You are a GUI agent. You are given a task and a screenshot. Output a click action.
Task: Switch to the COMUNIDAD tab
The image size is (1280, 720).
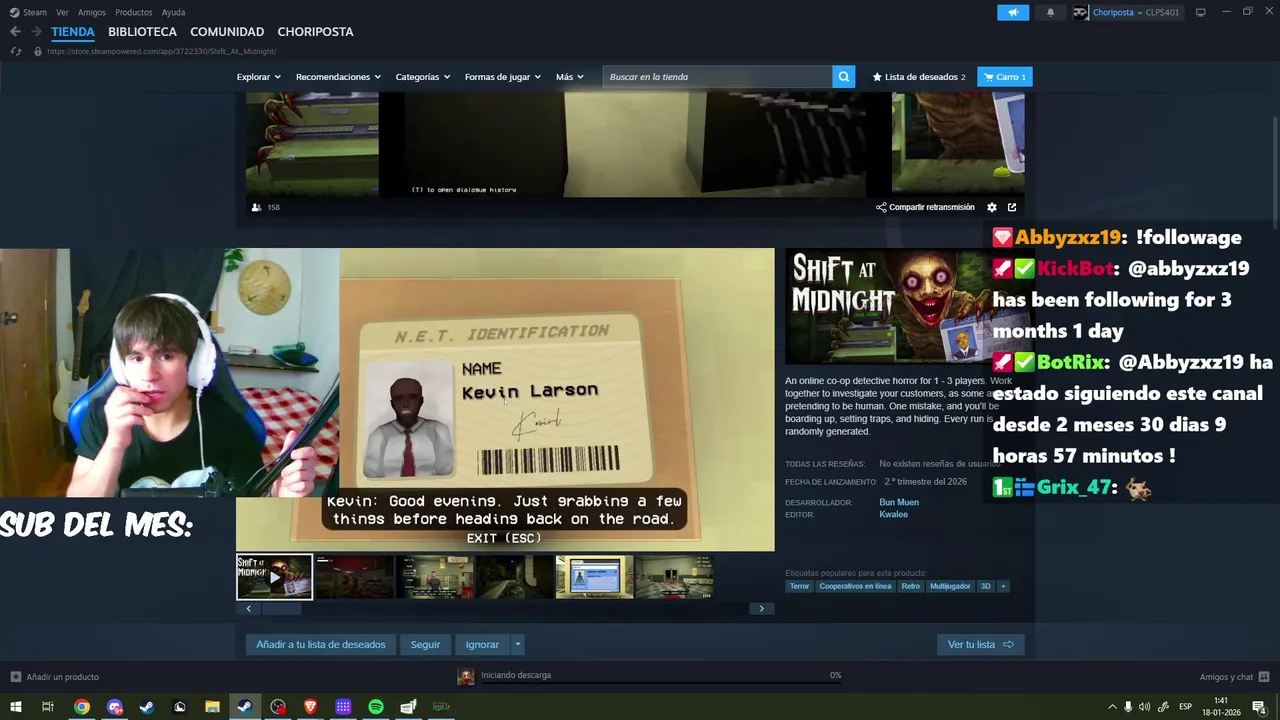(227, 32)
